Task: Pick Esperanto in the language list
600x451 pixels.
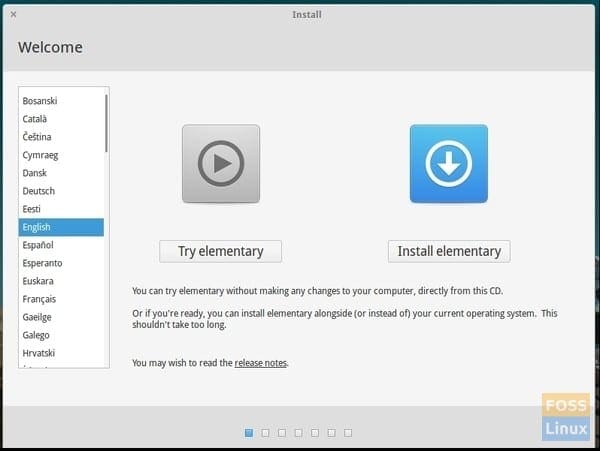Action: [61, 263]
